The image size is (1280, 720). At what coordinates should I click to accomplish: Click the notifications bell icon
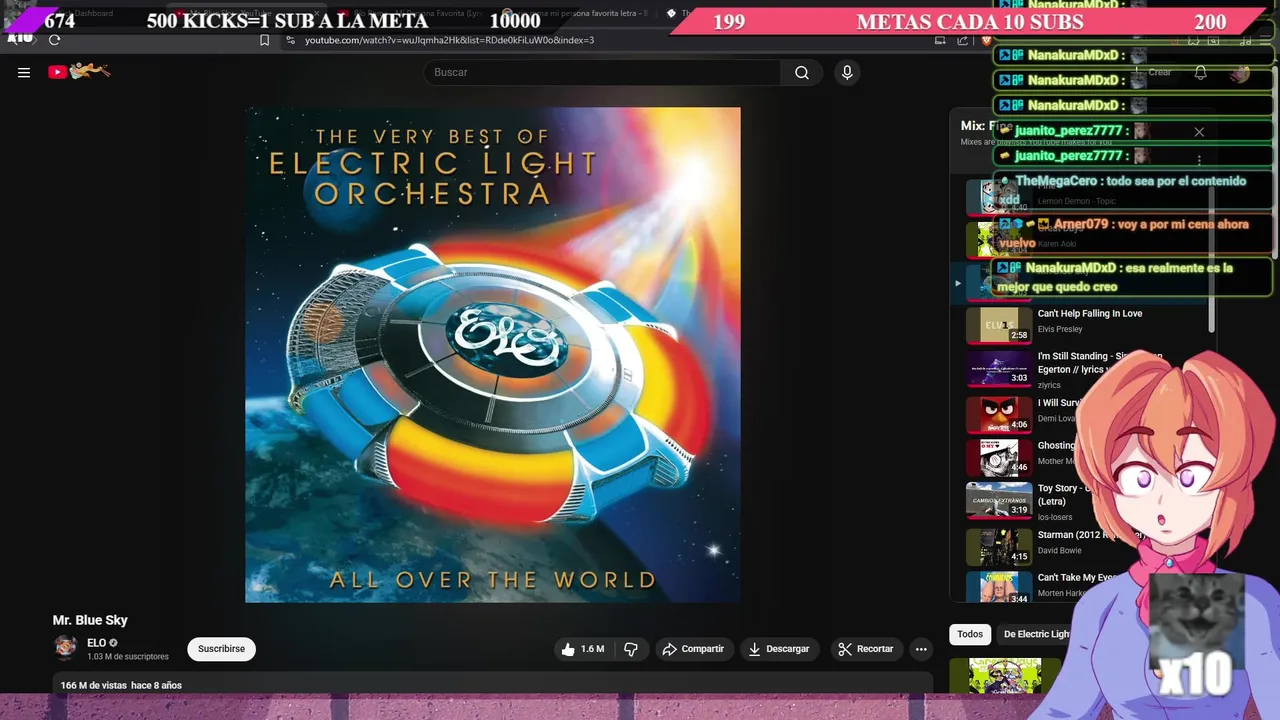pyautogui.click(x=1200, y=72)
